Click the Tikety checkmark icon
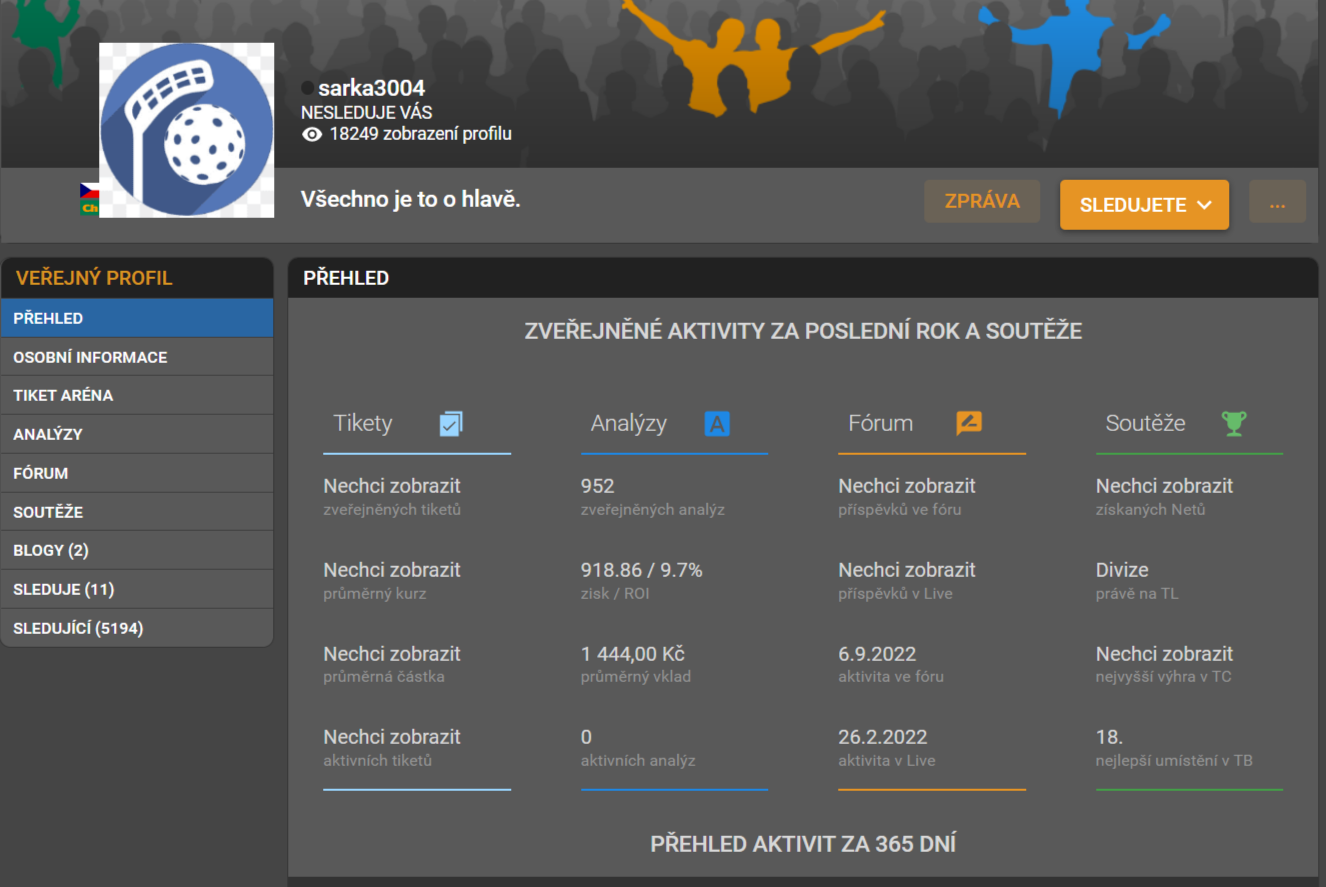Image resolution: width=1326 pixels, height=887 pixels. 451,424
